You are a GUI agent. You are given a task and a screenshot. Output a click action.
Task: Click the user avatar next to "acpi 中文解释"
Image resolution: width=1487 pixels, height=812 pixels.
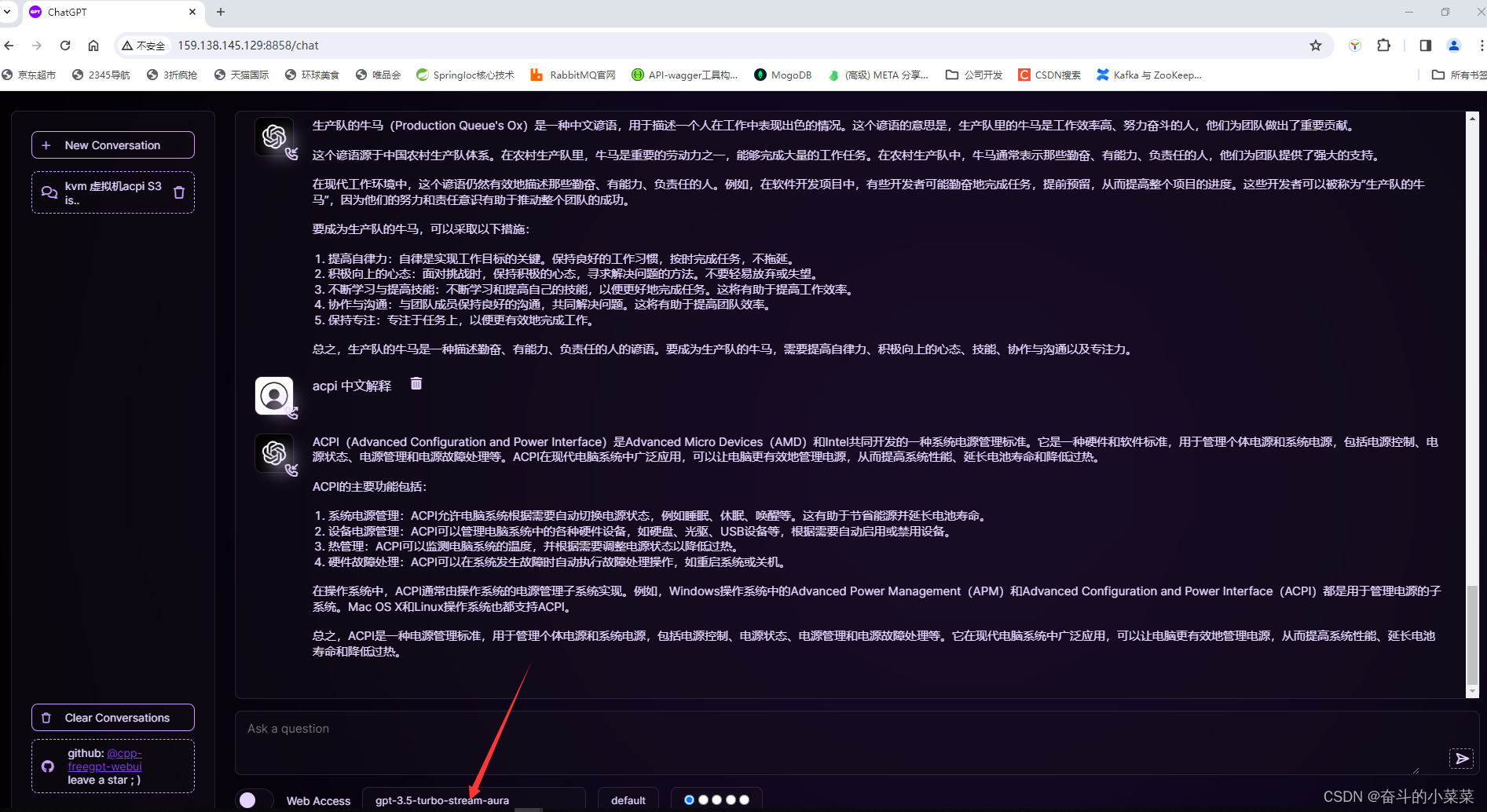(x=274, y=395)
